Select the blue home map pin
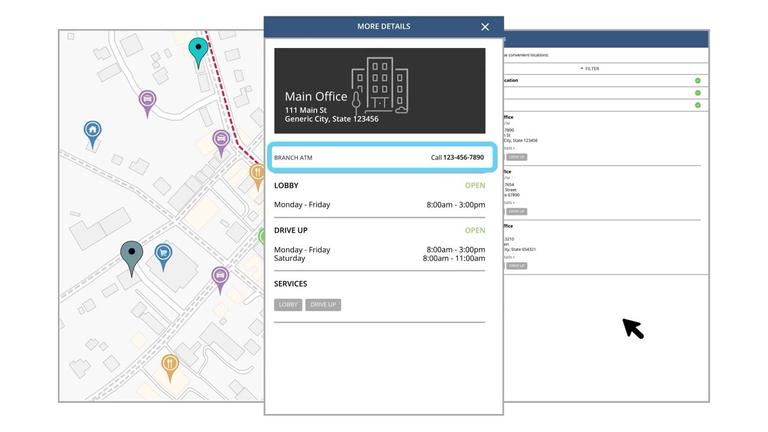The width and height of the screenshot is (768, 432). click(x=92, y=131)
